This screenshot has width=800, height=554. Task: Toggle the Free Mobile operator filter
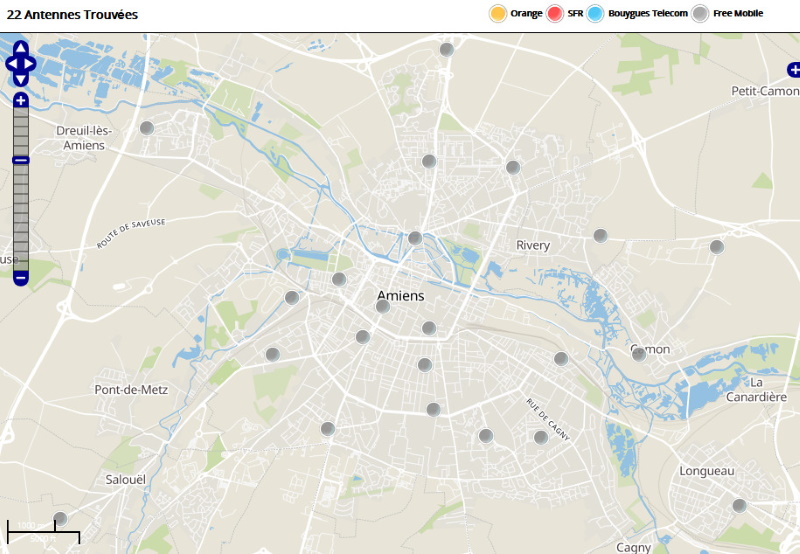[x=701, y=14]
